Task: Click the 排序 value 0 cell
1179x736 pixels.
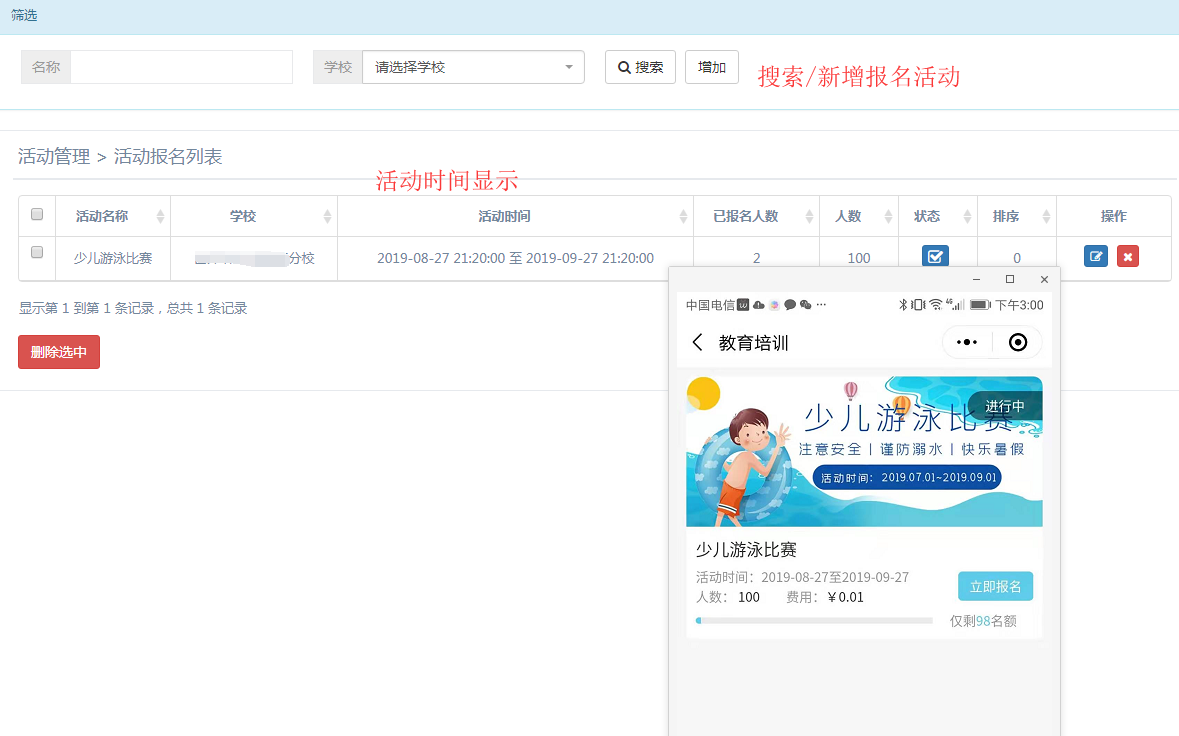Action: (1017, 258)
